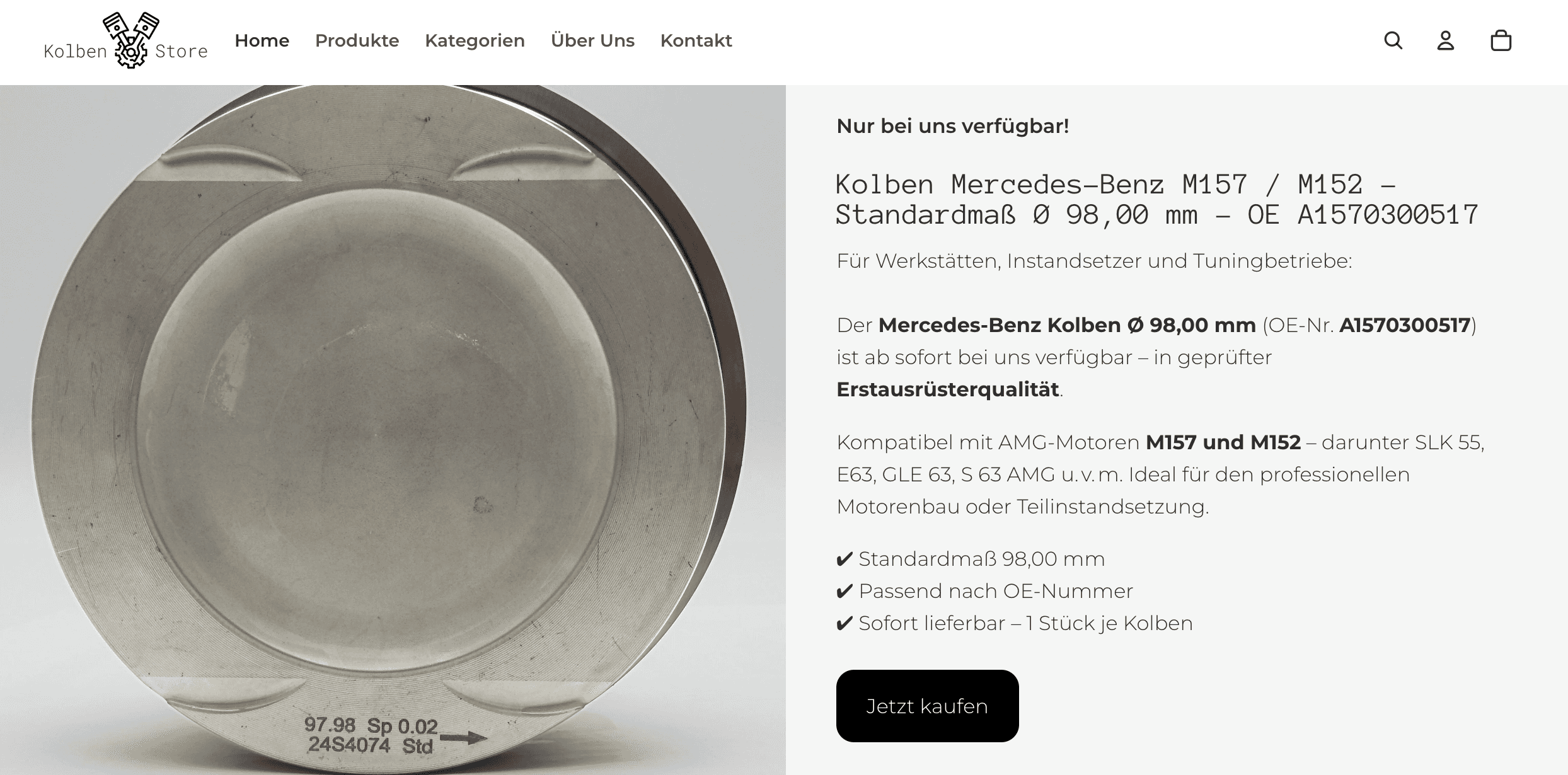Click the Sofort lieferbar checkmark item
This screenshot has width=1568, height=775.
pos(1015,623)
